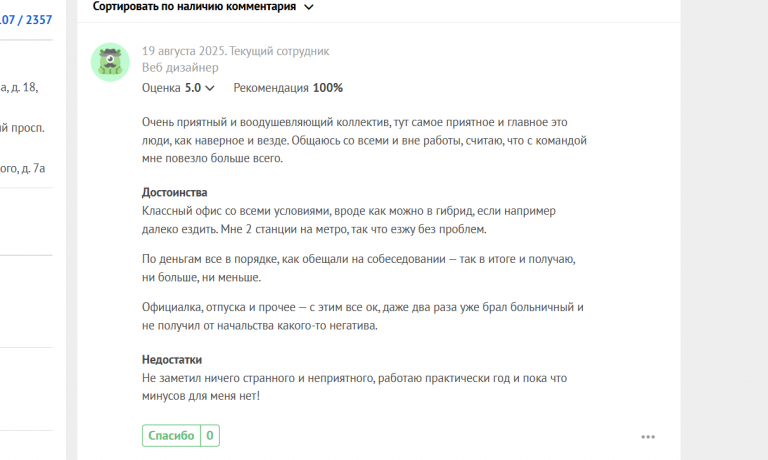Click the просп. address line in sidebar

[22, 128]
